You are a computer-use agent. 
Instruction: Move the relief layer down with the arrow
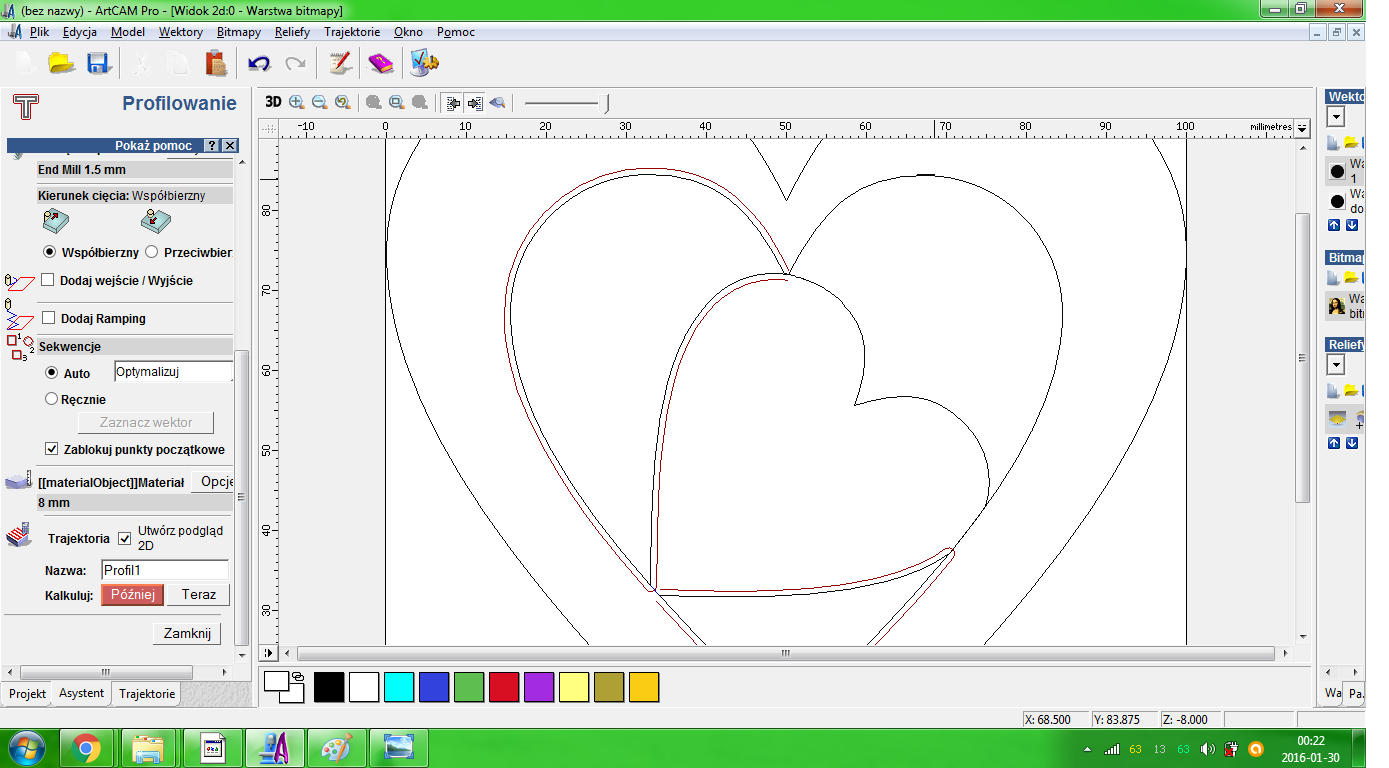(x=1351, y=443)
